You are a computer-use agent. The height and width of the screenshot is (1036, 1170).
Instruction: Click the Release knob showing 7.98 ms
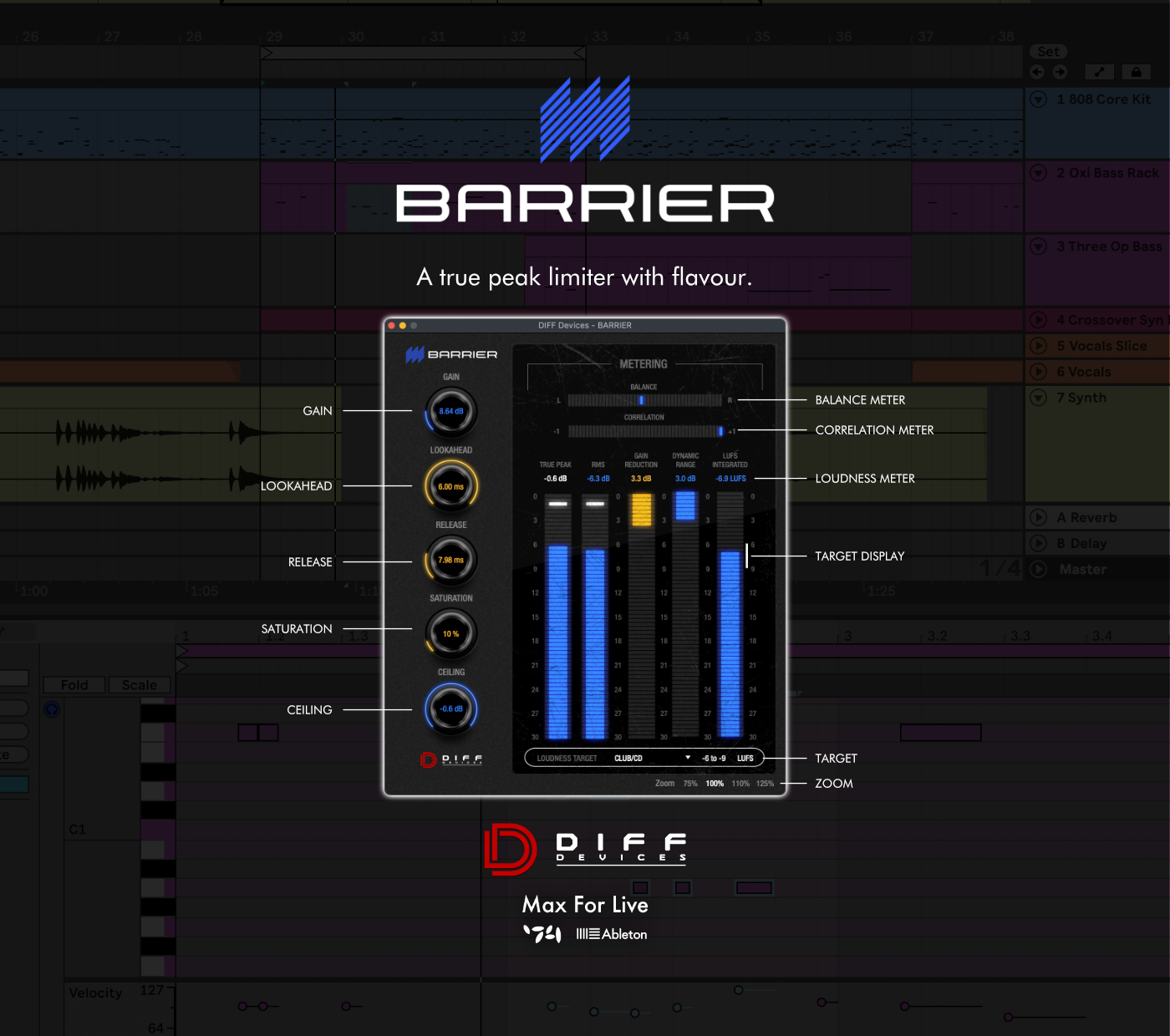coord(451,561)
